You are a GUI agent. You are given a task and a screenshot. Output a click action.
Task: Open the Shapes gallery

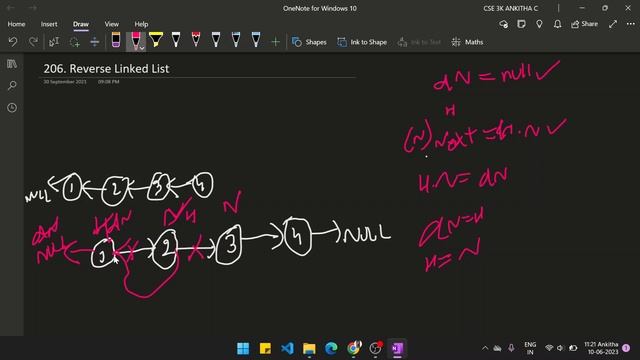coord(309,42)
